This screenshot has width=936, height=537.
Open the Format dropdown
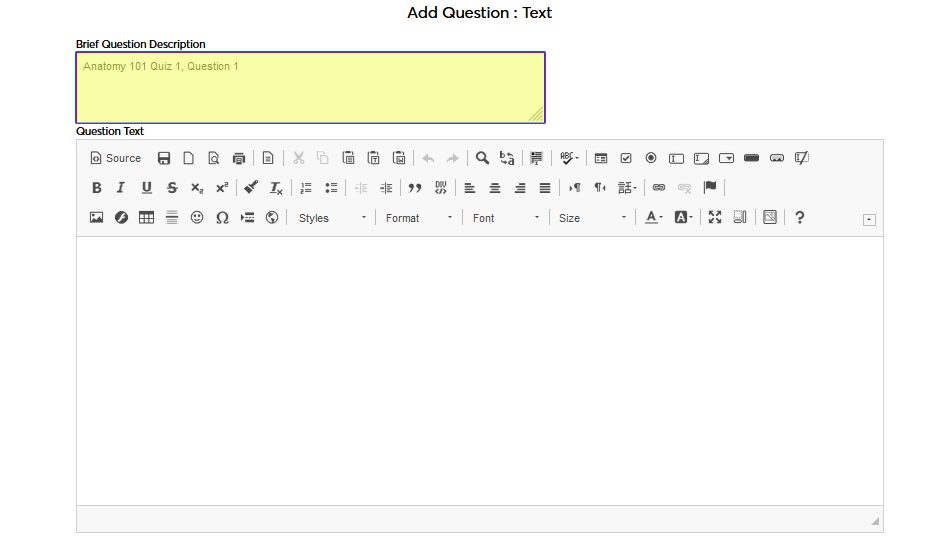pyautogui.click(x=419, y=218)
